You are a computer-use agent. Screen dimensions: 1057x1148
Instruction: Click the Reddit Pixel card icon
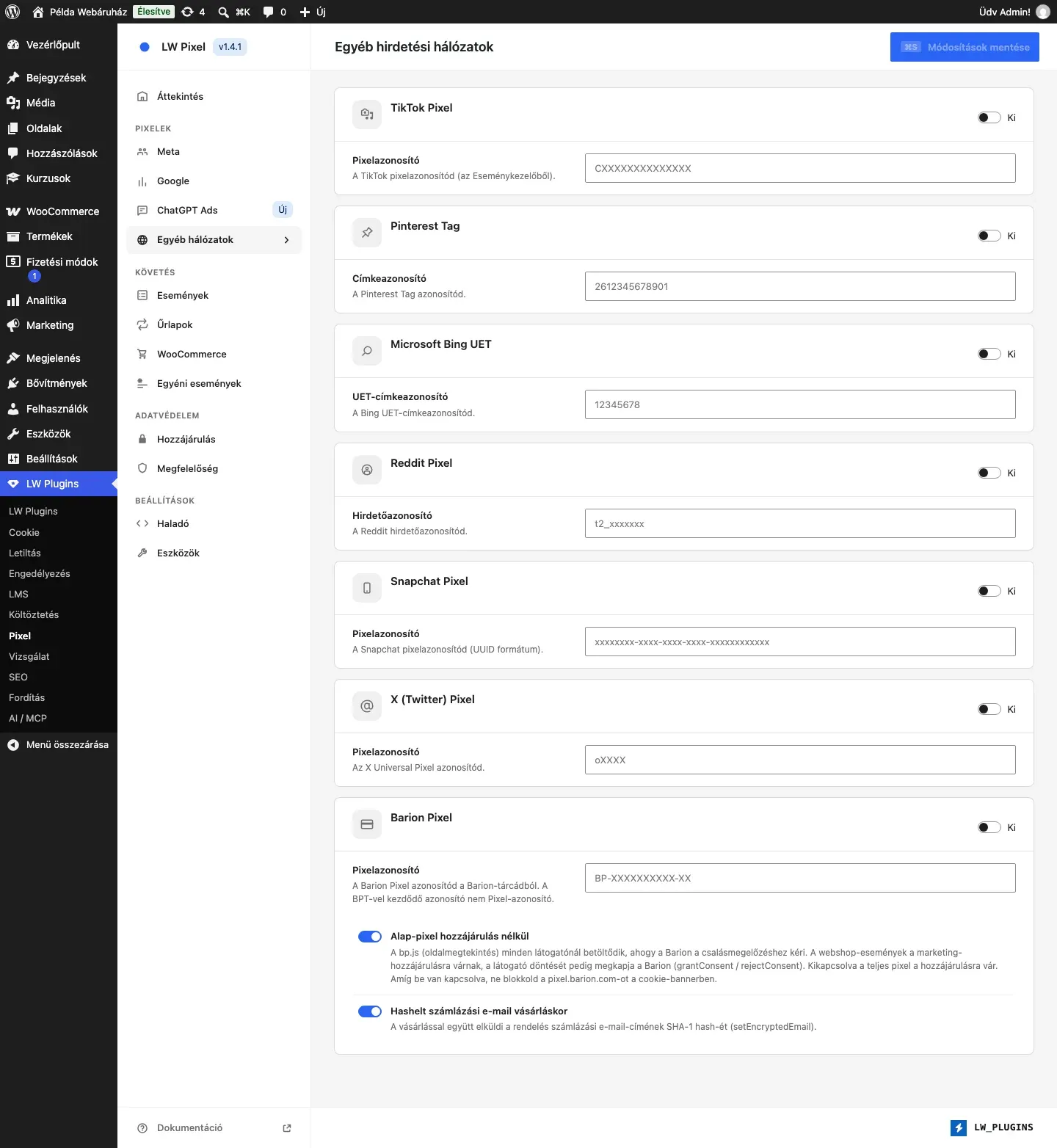click(x=367, y=470)
